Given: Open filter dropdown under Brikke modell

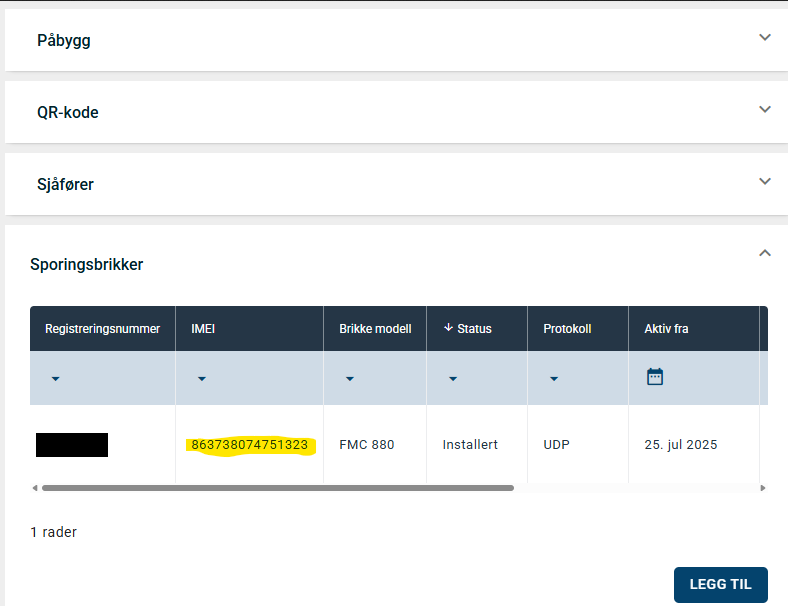Looking at the screenshot, I should (349, 379).
